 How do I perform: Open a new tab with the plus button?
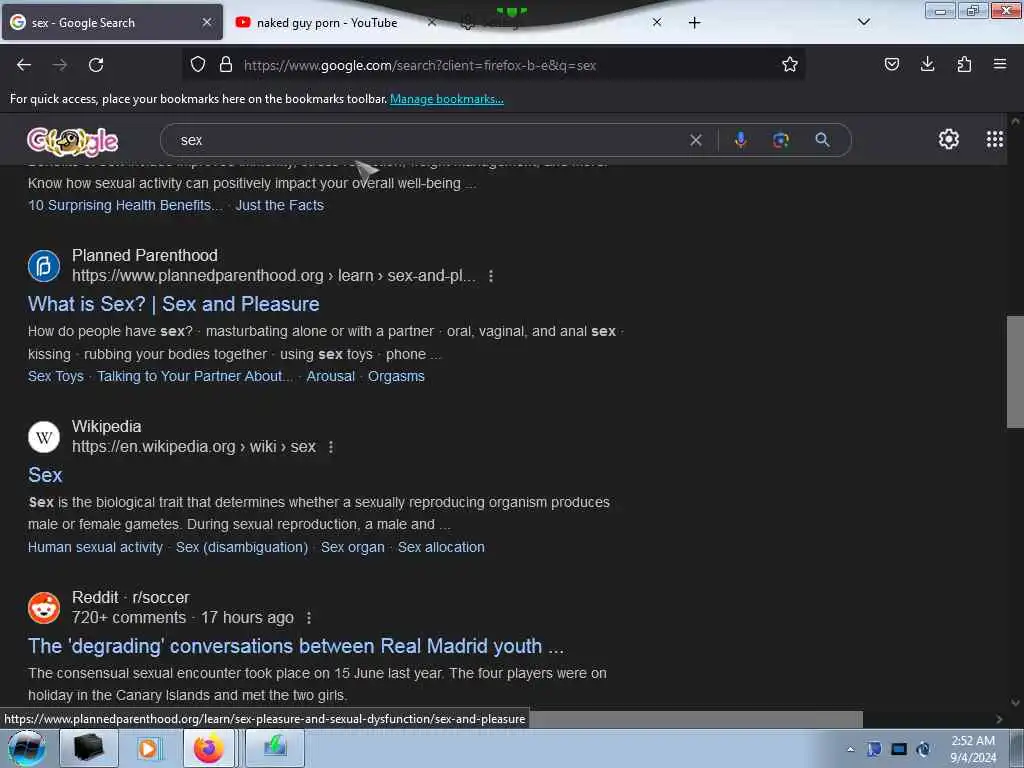(694, 23)
